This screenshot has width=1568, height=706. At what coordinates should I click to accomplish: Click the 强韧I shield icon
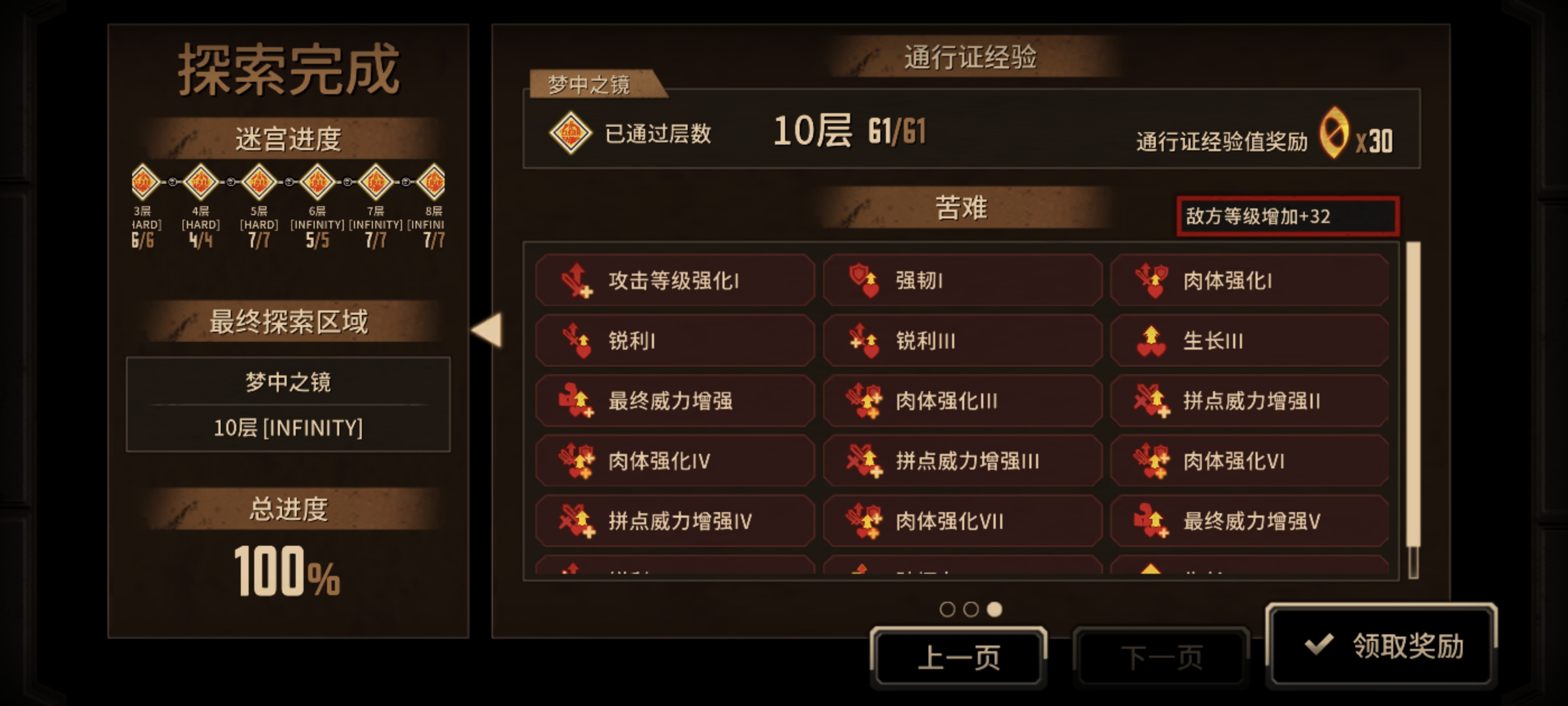coord(864,280)
